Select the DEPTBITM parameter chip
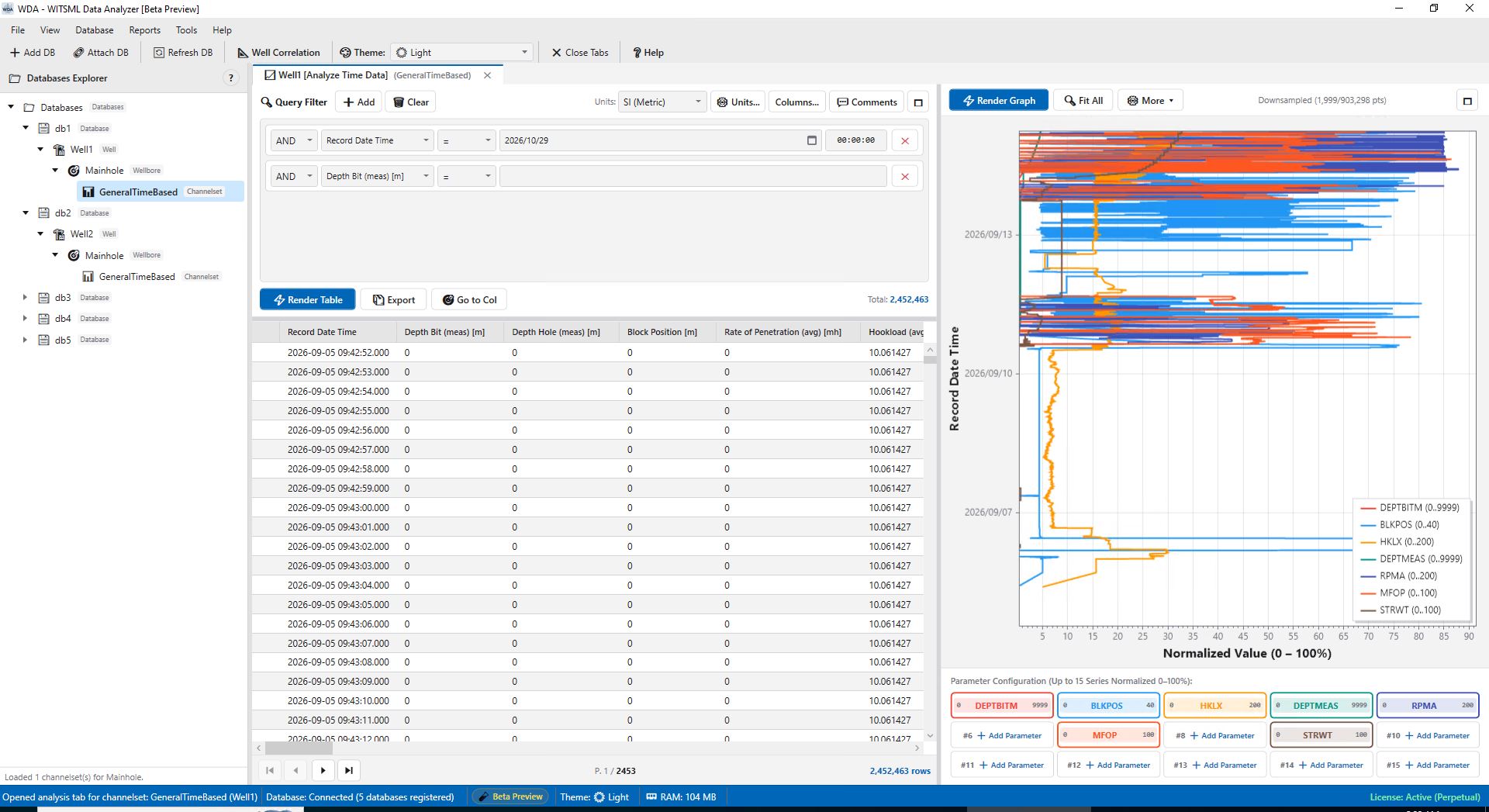Viewport: 1489px width, 812px height. [1002, 706]
